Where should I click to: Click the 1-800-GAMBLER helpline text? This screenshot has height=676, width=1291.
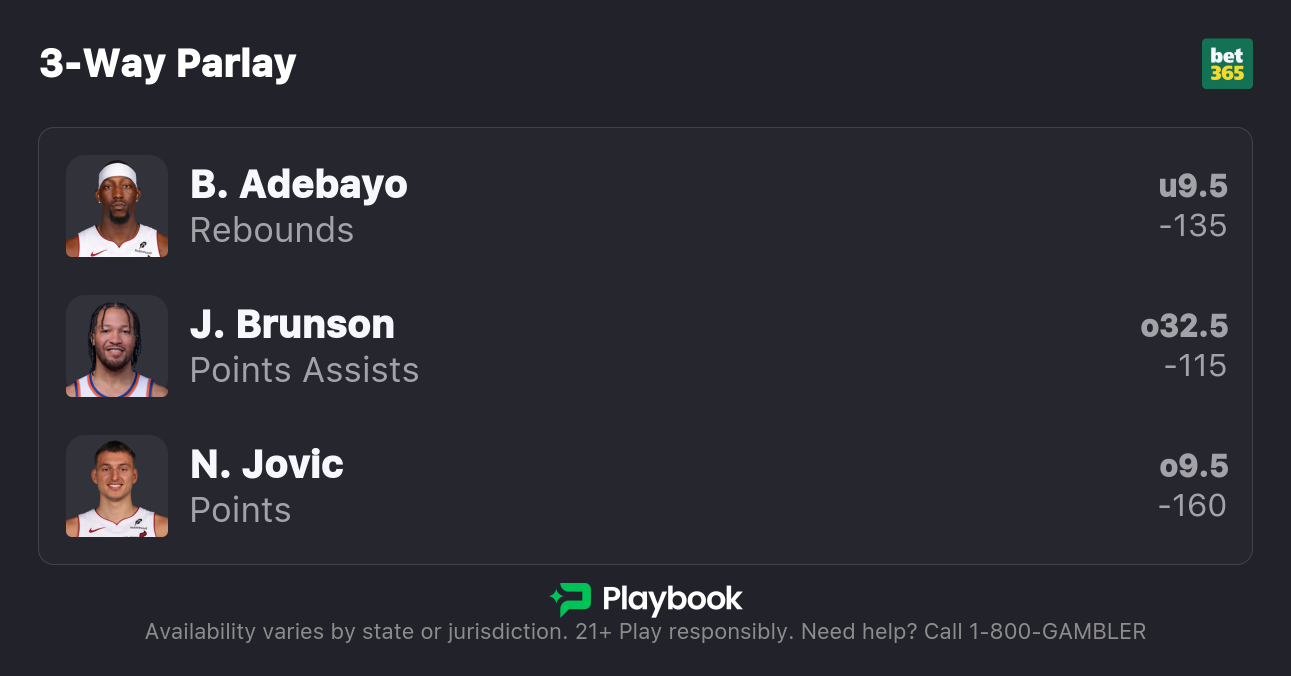1054,632
